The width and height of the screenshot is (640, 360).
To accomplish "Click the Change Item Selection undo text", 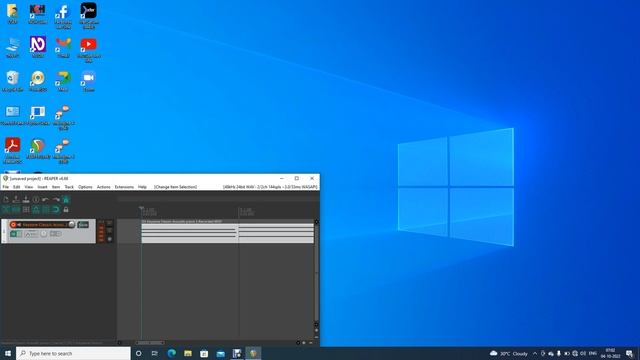I will (x=176, y=187).
